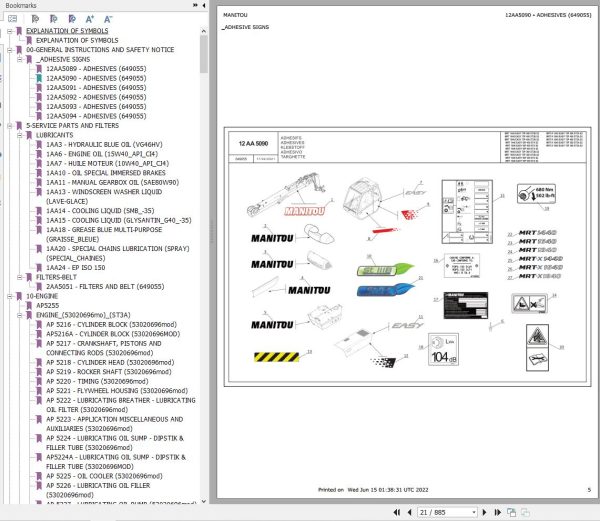600x521 pixels.
Task: Click the previous view icon in bottom bar
Action: click(x=511, y=512)
